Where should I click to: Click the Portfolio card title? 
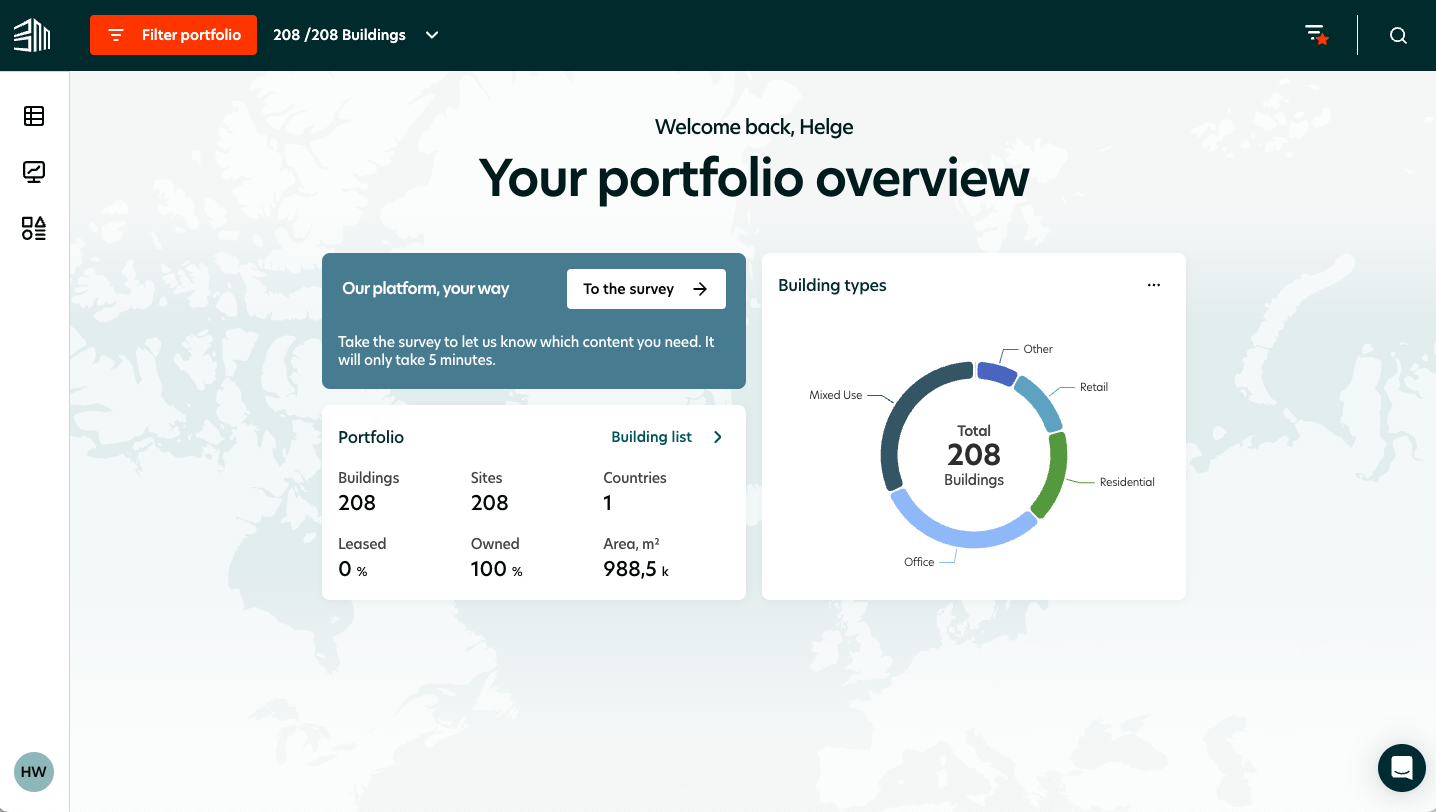click(x=371, y=437)
